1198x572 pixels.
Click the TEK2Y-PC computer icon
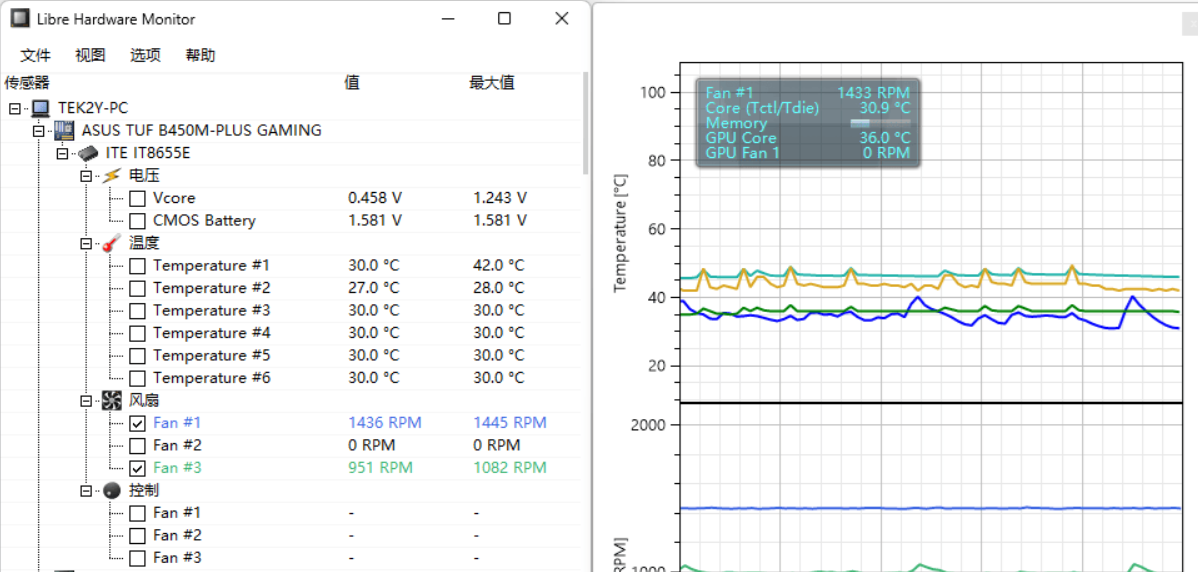pyautogui.click(x=41, y=108)
